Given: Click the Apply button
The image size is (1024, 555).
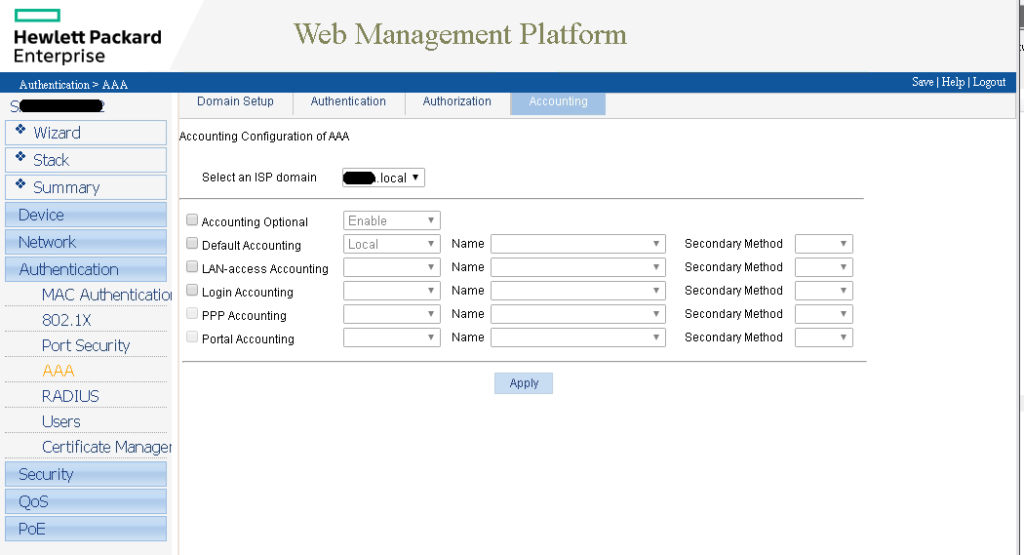Looking at the screenshot, I should click(523, 383).
